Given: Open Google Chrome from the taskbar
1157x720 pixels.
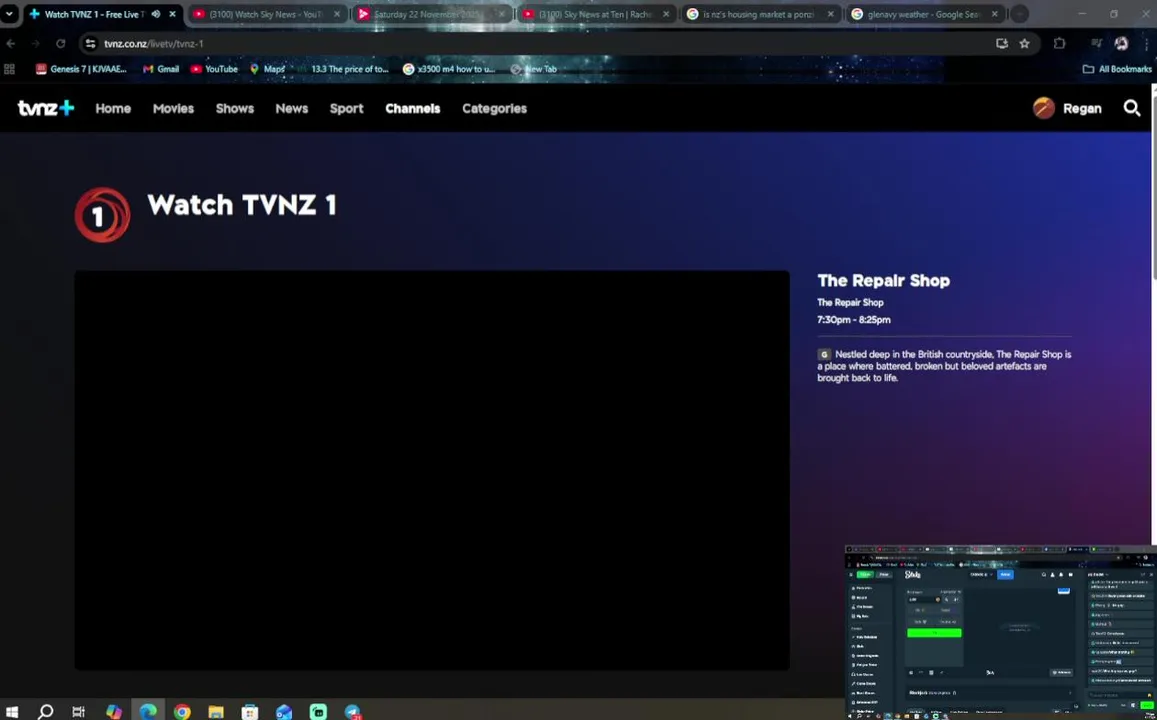Looking at the screenshot, I should [182, 712].
